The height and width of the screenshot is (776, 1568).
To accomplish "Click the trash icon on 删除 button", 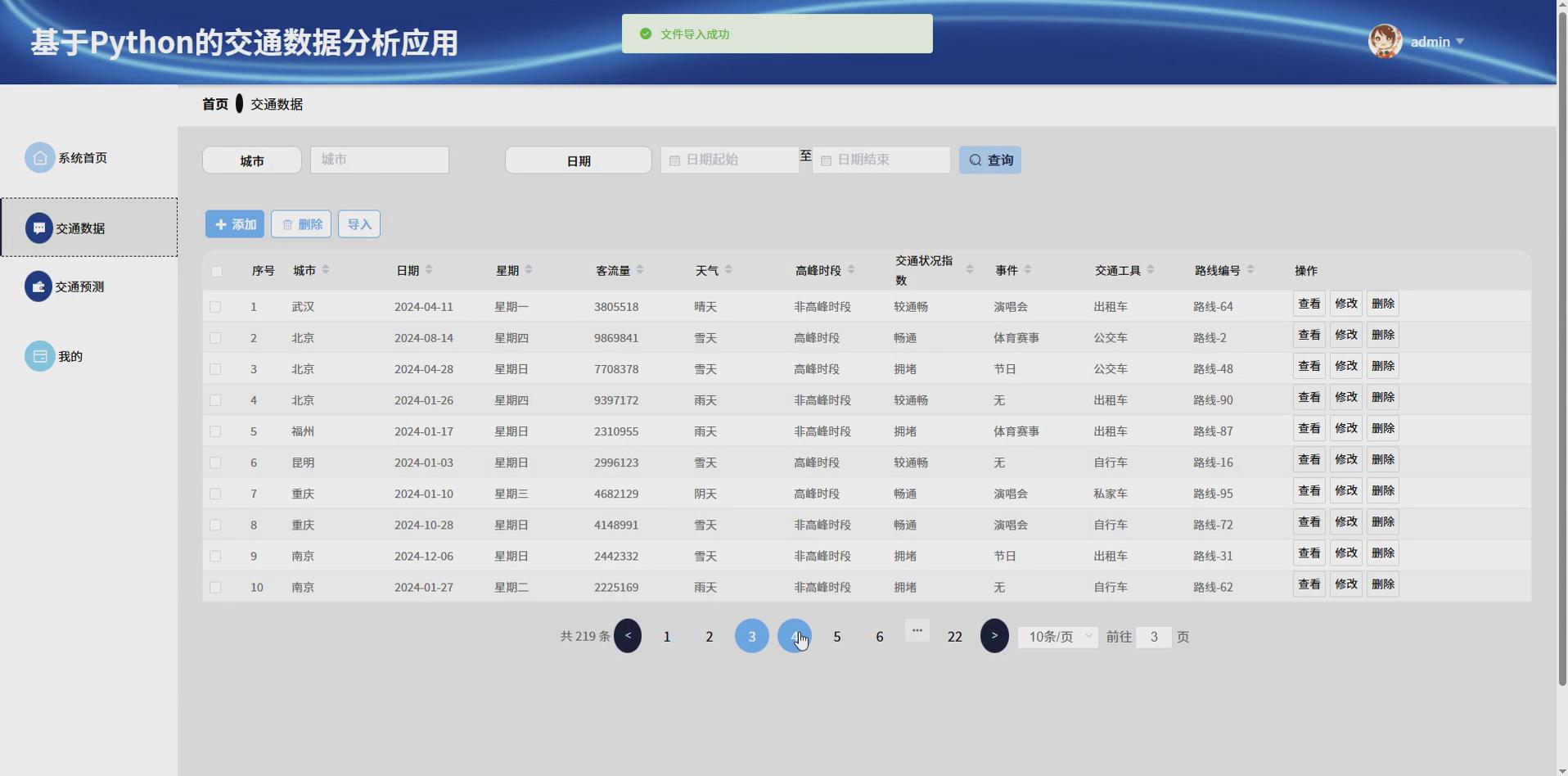I will [286, 223].
